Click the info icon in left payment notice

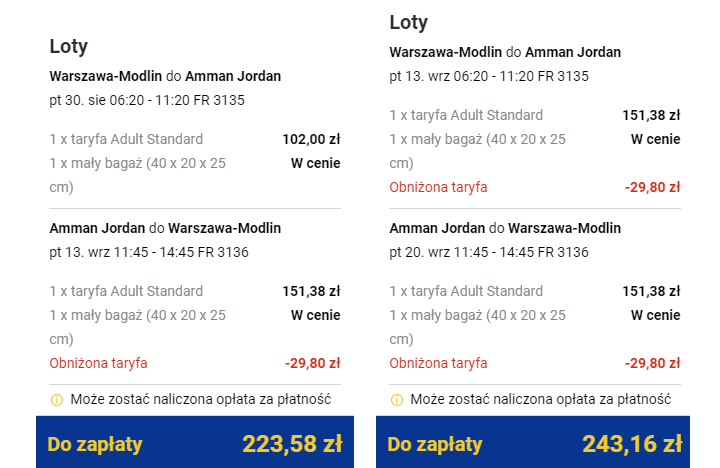(56, 400)
